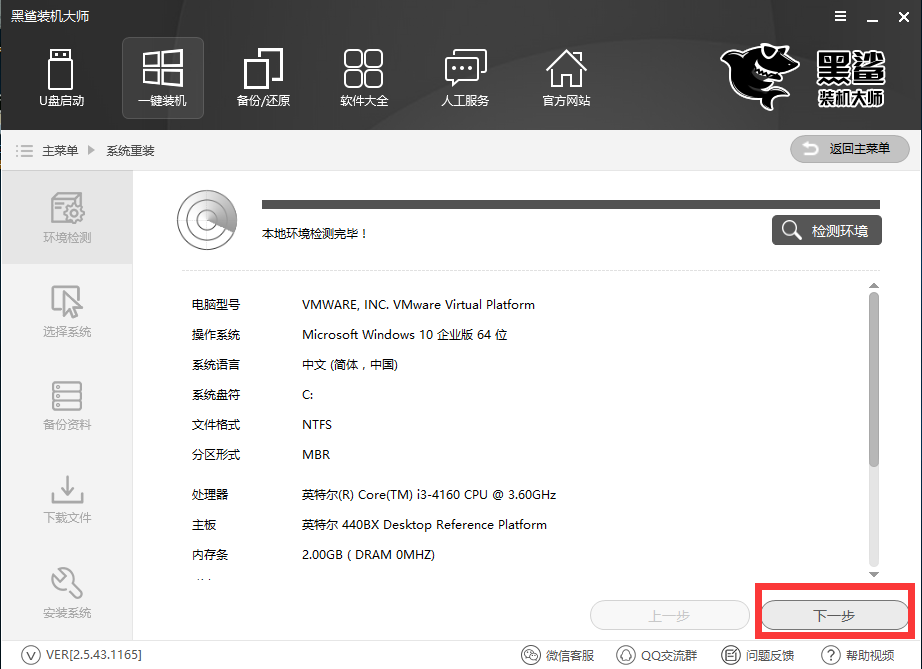Open 问题反馈 feedback form
Image resolution: width=922 pixels, height=669 pixels.
[x=757, y=655]
